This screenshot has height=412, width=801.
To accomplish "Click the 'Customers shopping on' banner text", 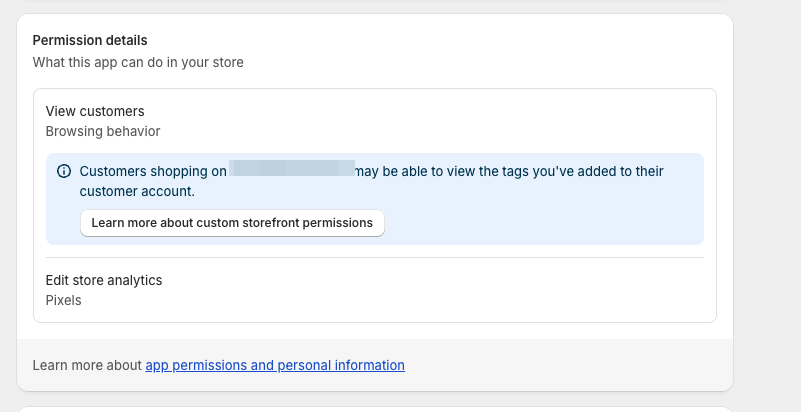I will click(x=152, y=171).
